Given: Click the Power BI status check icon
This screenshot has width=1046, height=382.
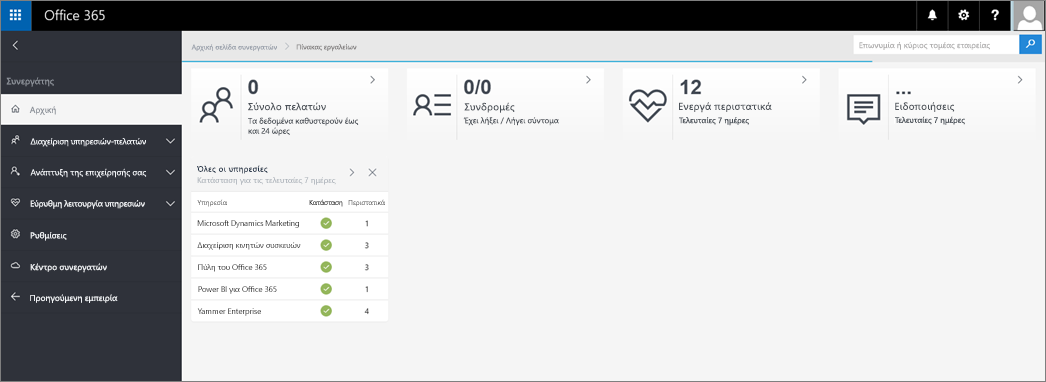Looking at the screenshot, I should (x=326, y=289).
